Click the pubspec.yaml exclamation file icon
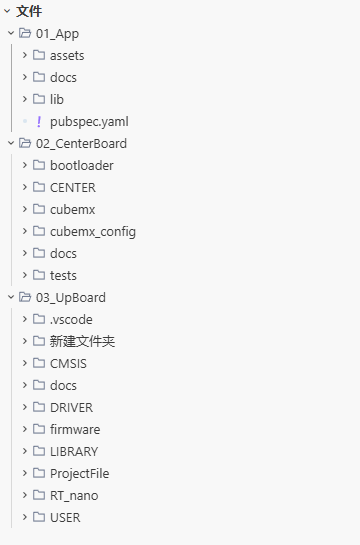 [39, 121]
